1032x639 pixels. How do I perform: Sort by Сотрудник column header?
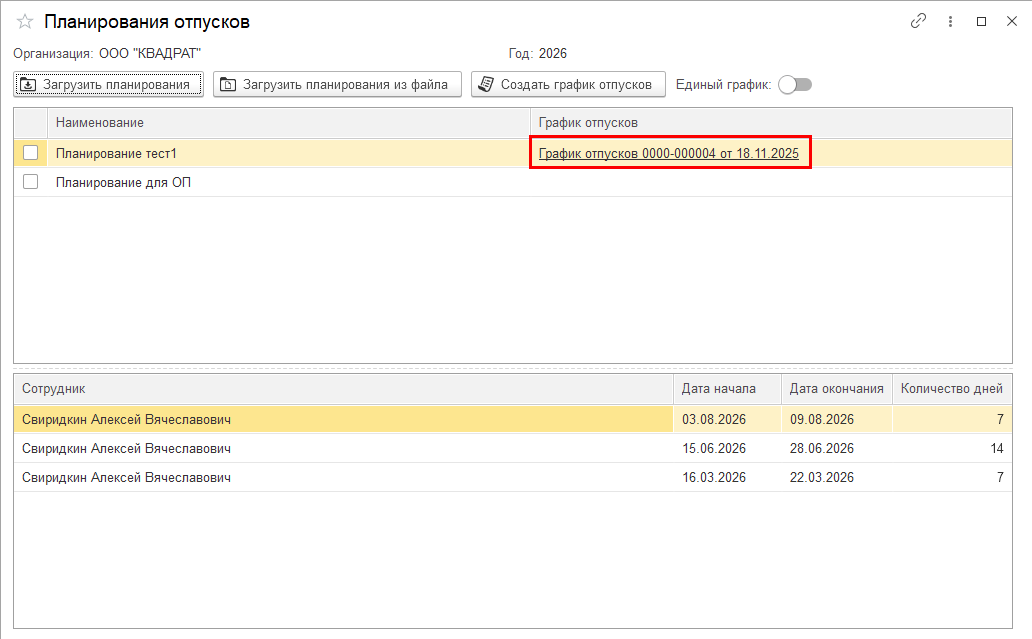[x=343, y=389]
